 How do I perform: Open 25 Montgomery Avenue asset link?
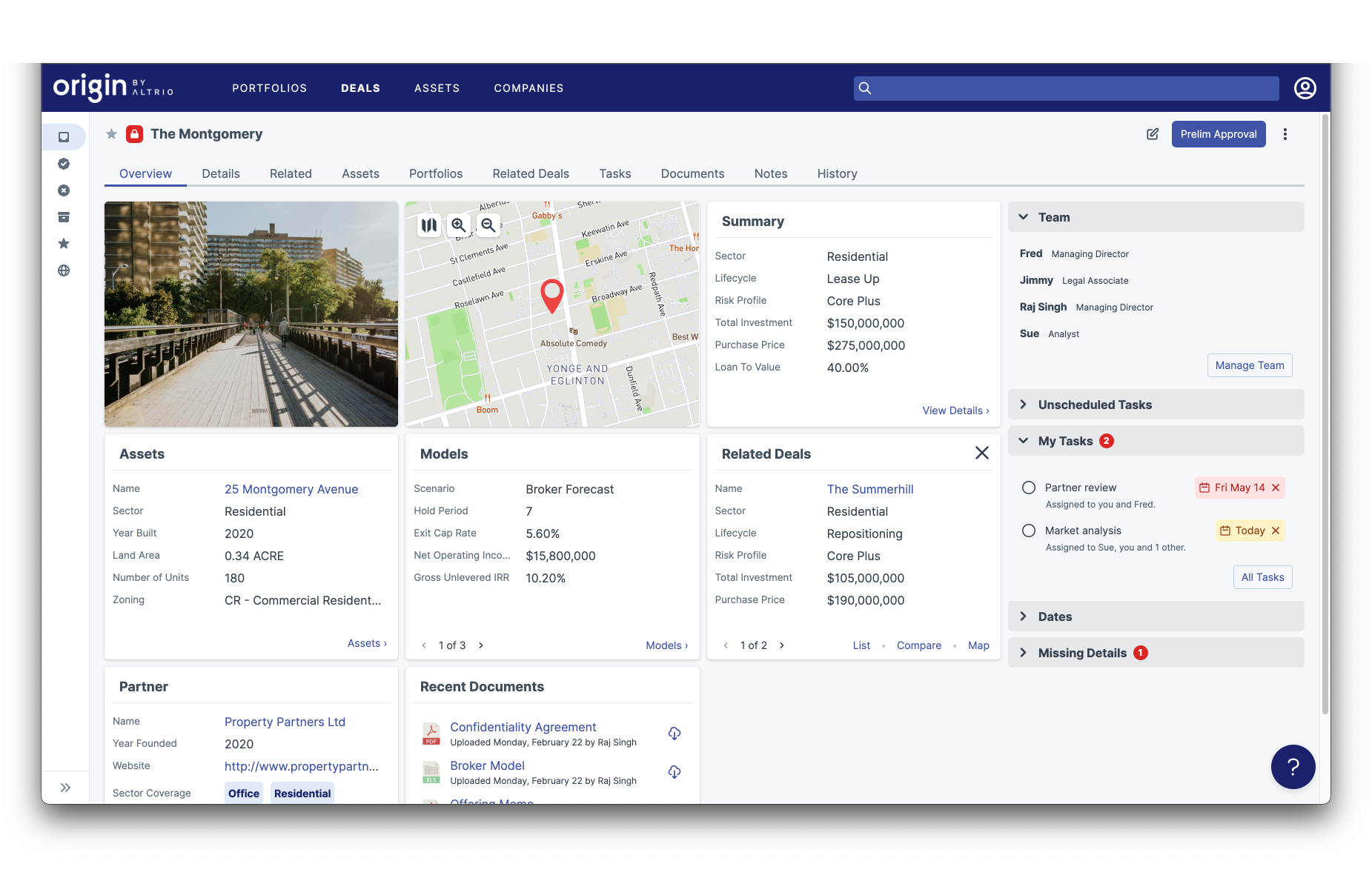pyautogui.click(x=291, y=489)
